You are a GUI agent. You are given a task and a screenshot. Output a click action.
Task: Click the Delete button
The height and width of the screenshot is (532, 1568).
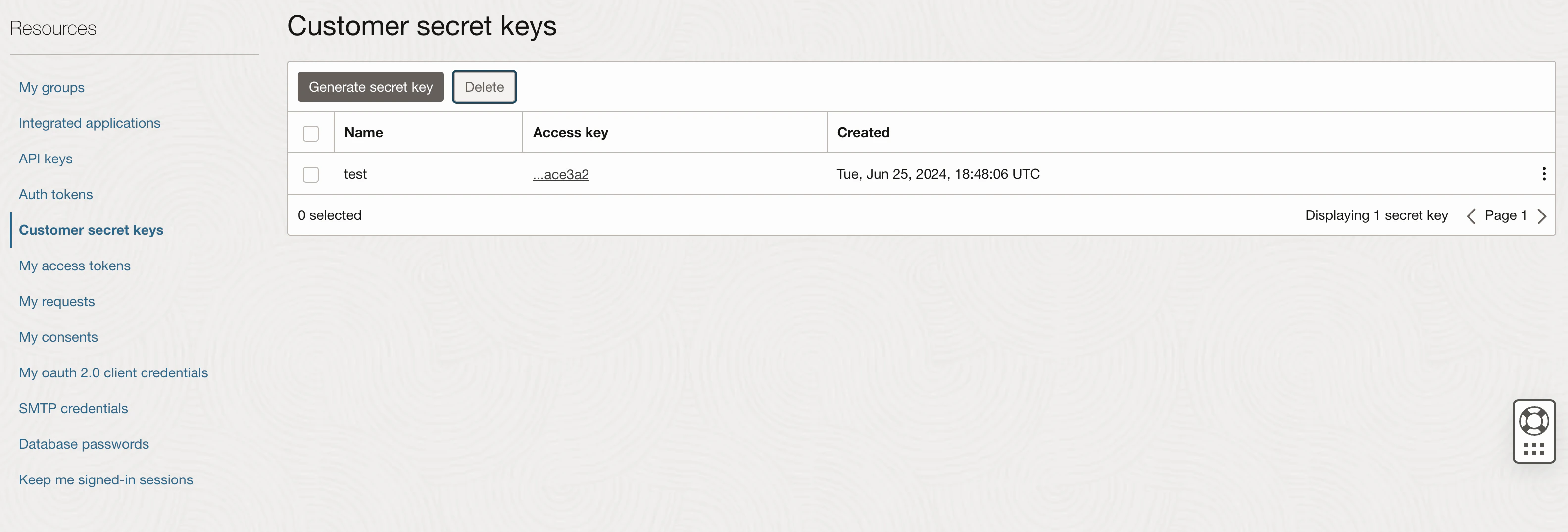pos(484,87)
